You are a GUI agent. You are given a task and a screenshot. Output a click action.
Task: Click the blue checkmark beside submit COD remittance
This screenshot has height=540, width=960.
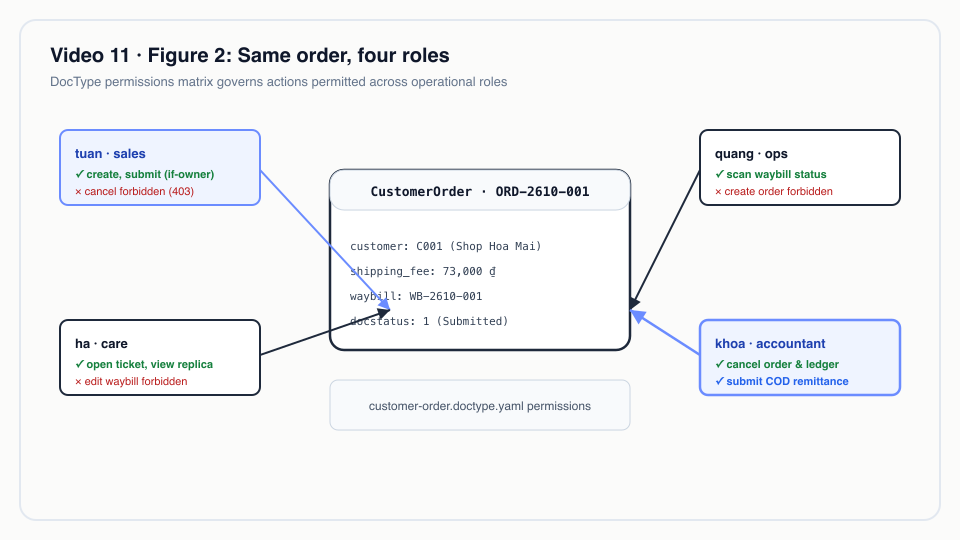(719, 381)
